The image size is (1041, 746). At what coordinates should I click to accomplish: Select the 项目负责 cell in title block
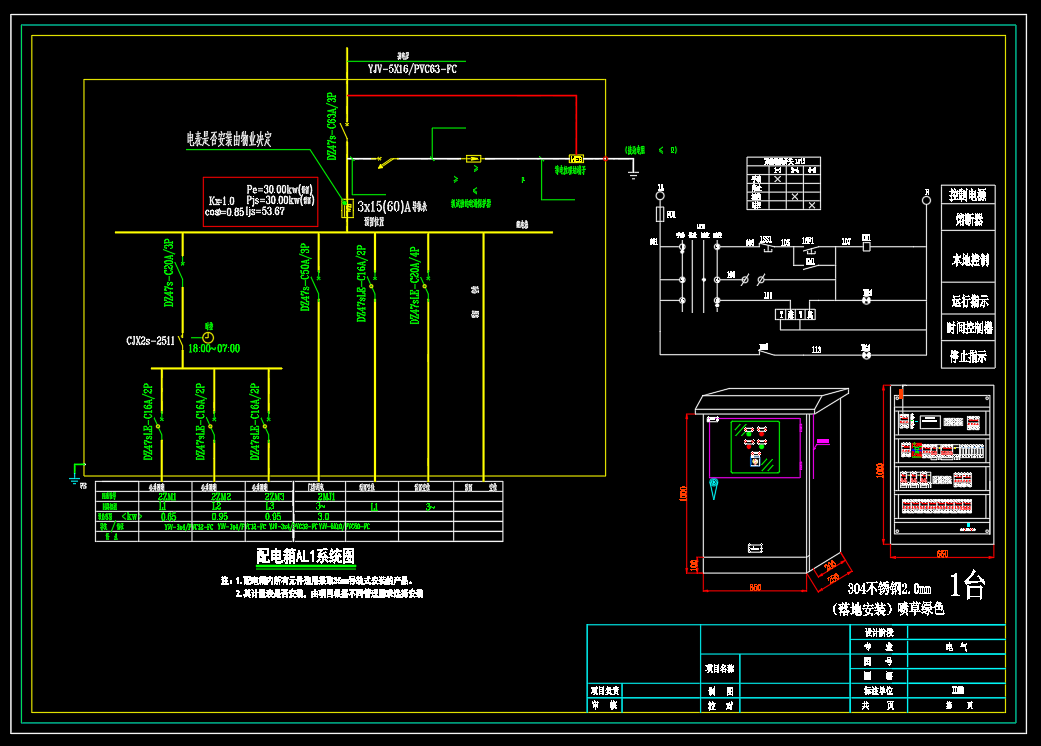(x=605, y=691)
